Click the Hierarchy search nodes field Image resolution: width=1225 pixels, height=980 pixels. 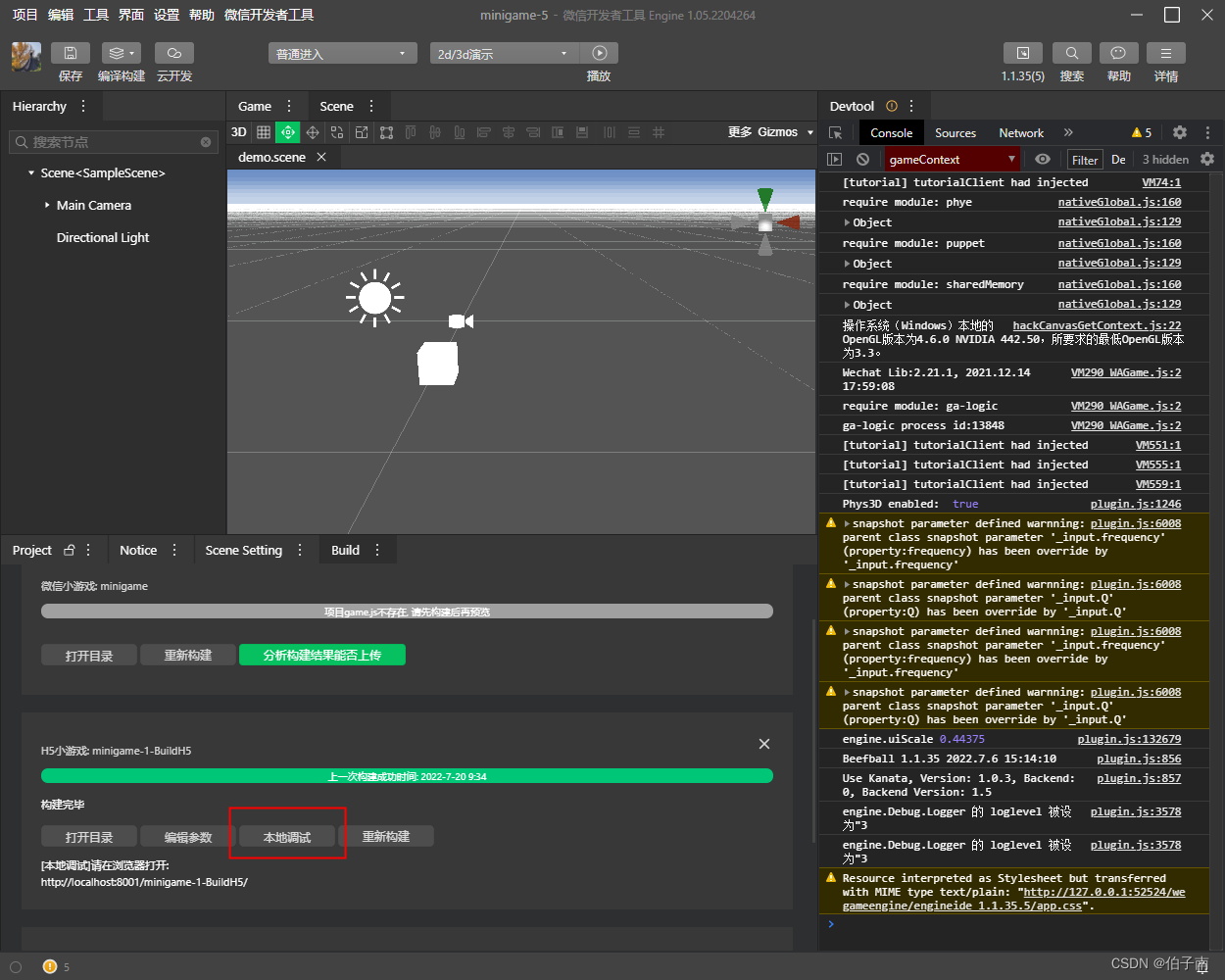click(x=113, y=142)
